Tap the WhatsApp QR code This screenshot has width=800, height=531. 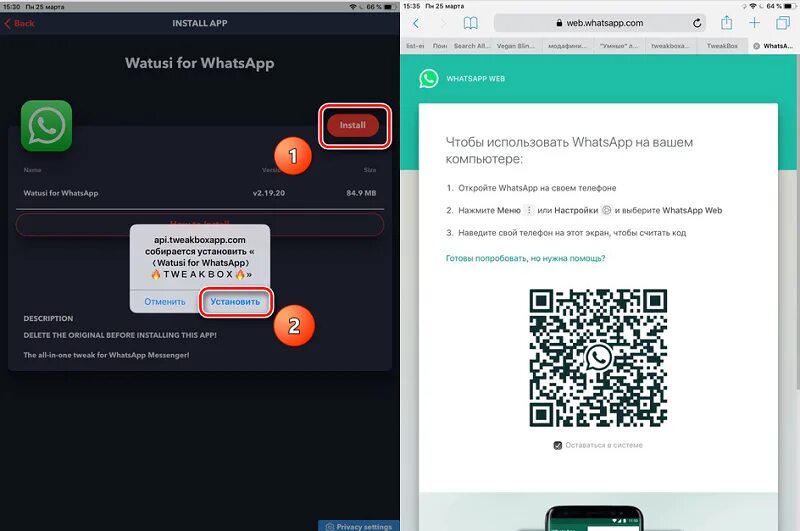(x=598, y=358)
